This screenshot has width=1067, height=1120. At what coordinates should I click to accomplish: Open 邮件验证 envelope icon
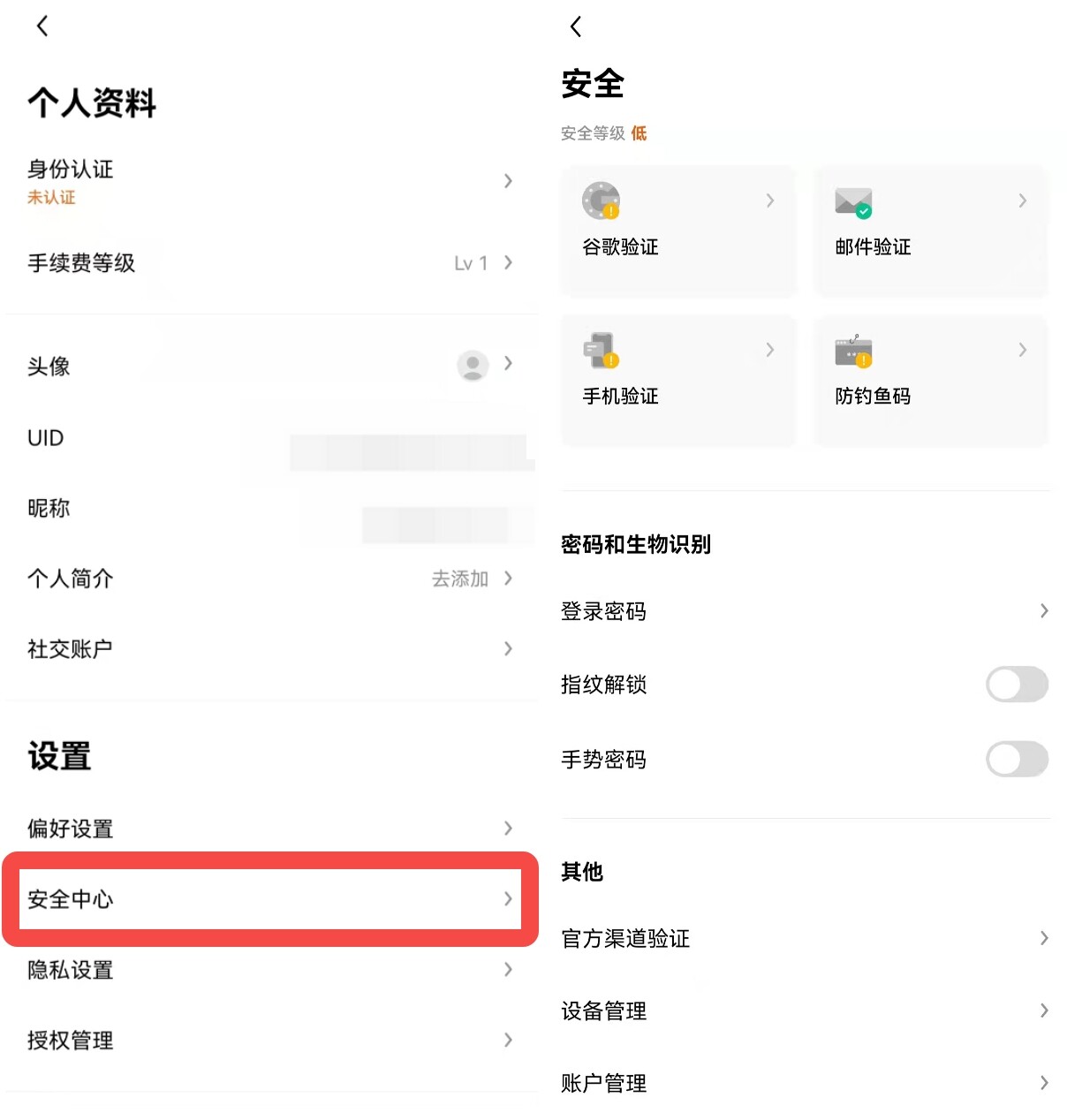(x=853, y=202)
